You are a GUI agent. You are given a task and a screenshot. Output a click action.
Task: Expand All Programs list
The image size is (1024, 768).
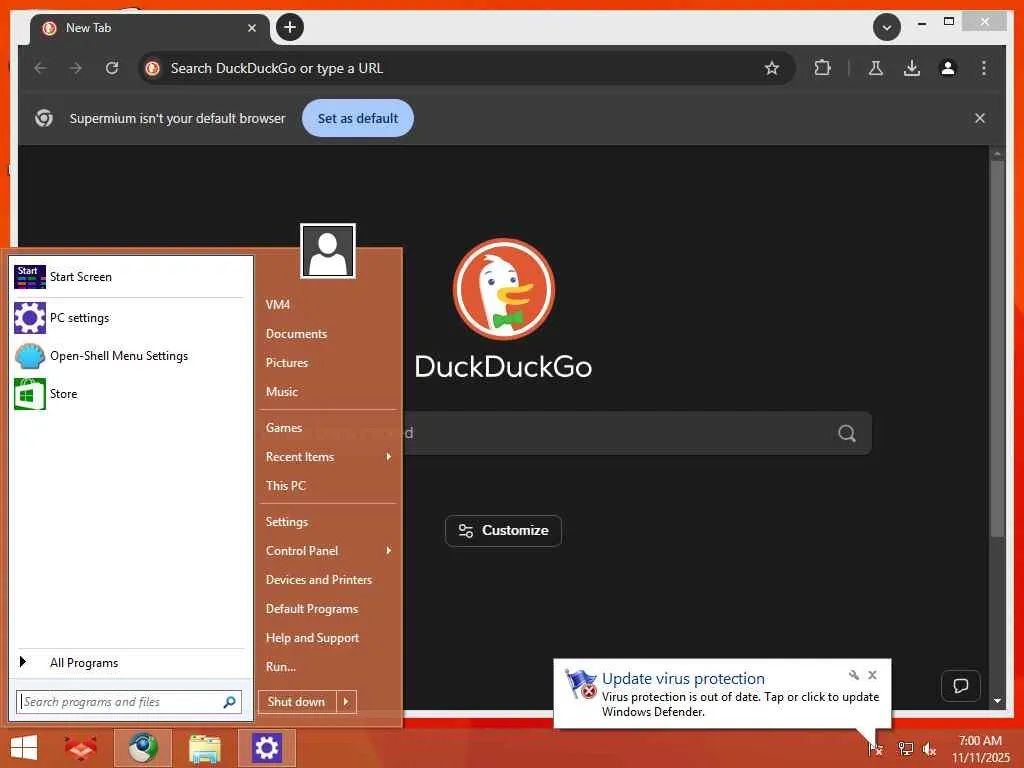[x=129, y=663]
